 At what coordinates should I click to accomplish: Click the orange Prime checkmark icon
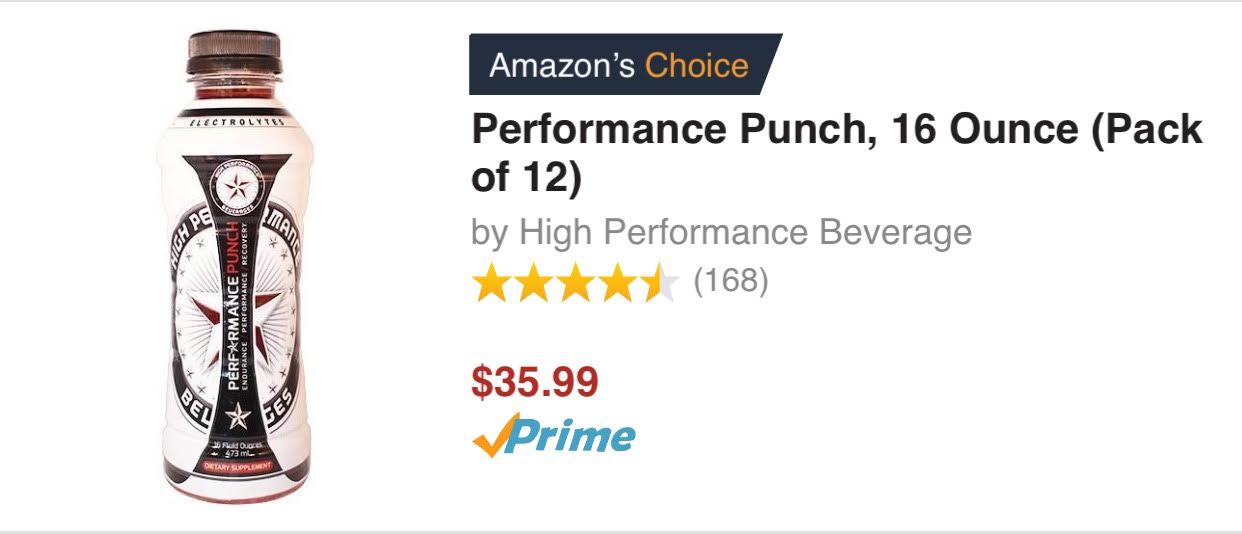492,436
